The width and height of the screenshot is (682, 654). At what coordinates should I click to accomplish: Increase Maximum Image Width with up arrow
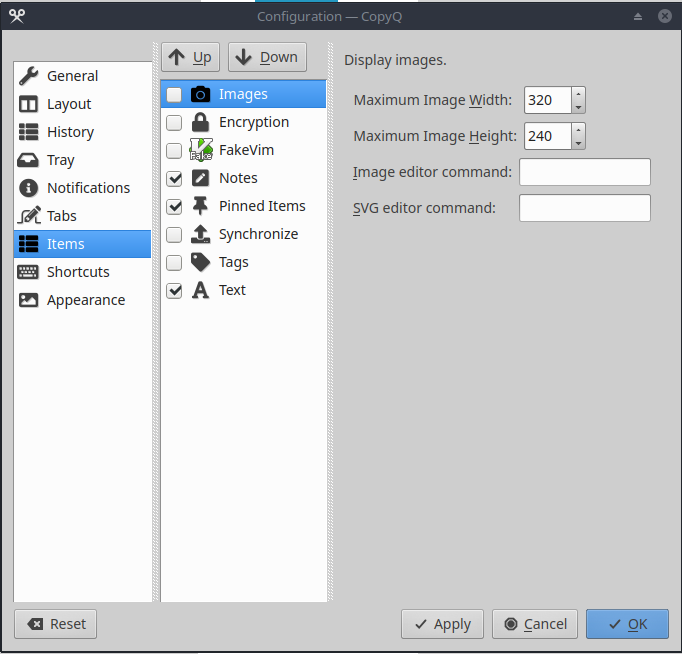coord(578,93)
